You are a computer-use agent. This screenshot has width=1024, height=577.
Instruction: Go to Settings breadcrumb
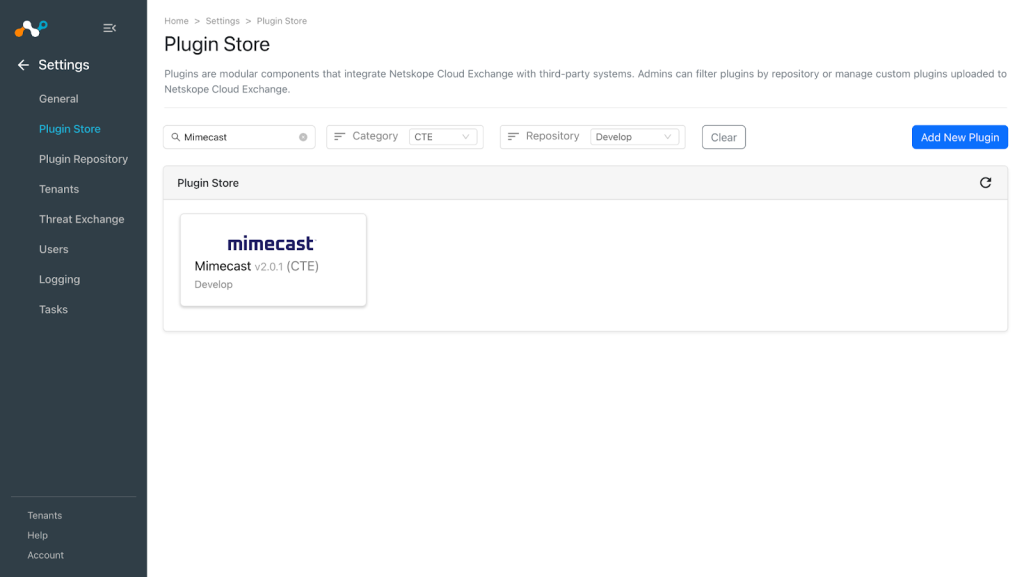point(223,21)
